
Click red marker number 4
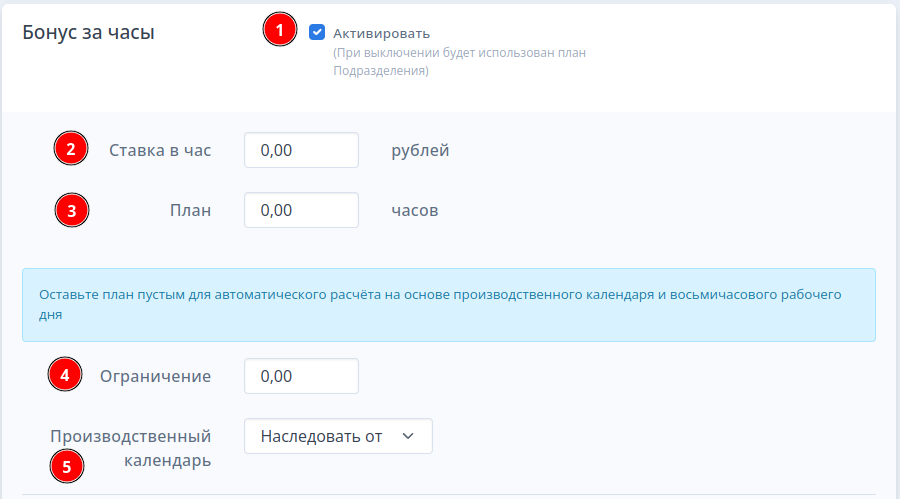(x=65, y=374)
